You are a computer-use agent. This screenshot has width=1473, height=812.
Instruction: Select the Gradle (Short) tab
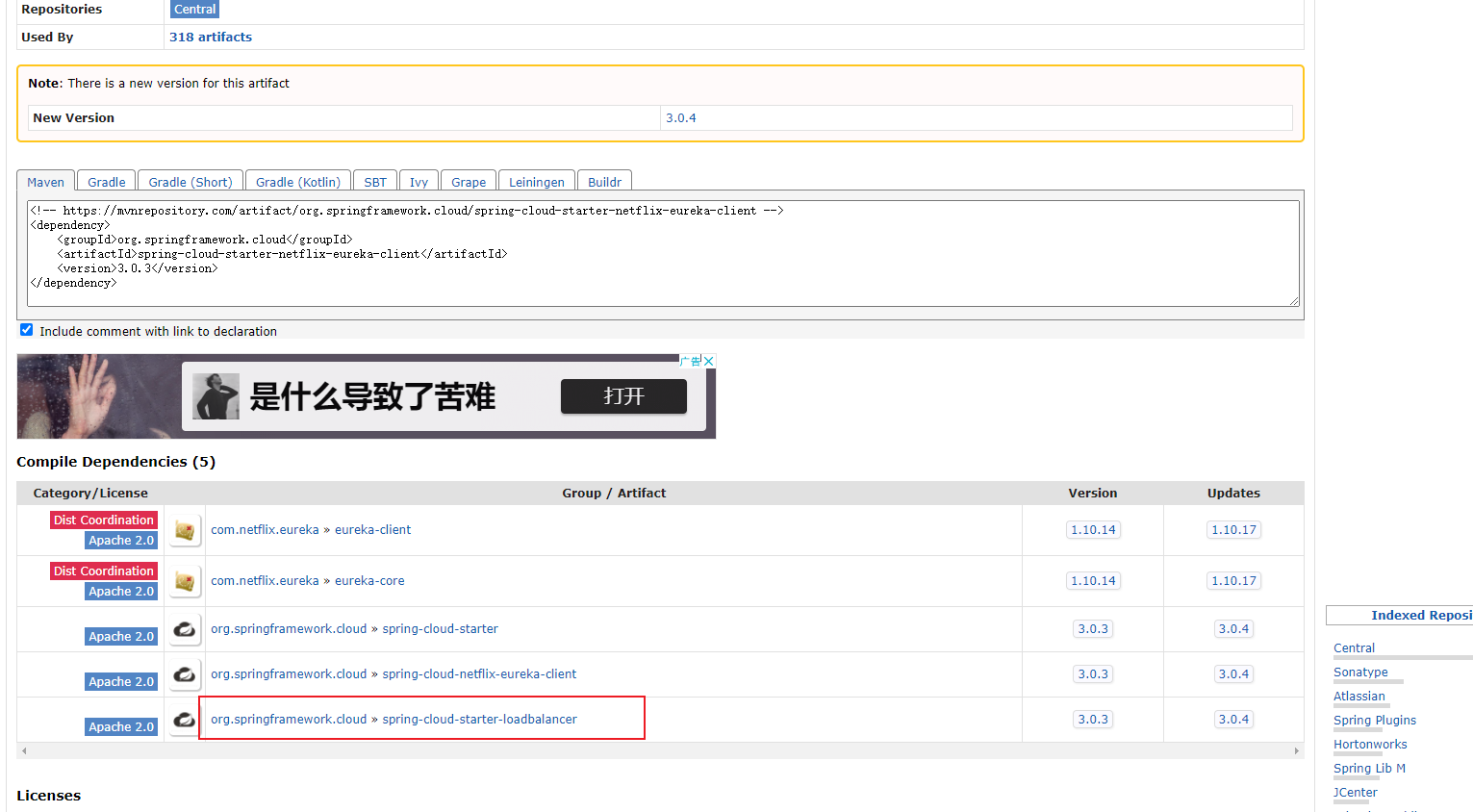pyautogui.click(x=190, y=182)
